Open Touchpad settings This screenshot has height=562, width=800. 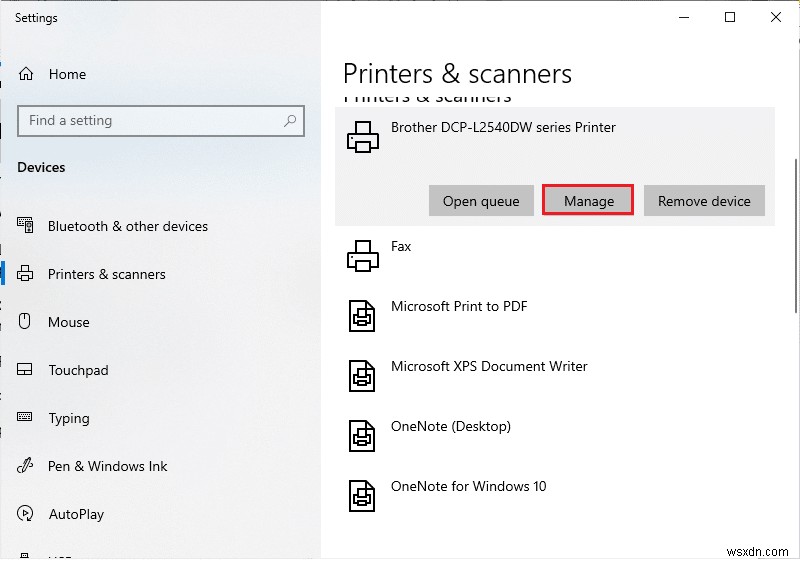pyautogui.click(x=79, y=370)
